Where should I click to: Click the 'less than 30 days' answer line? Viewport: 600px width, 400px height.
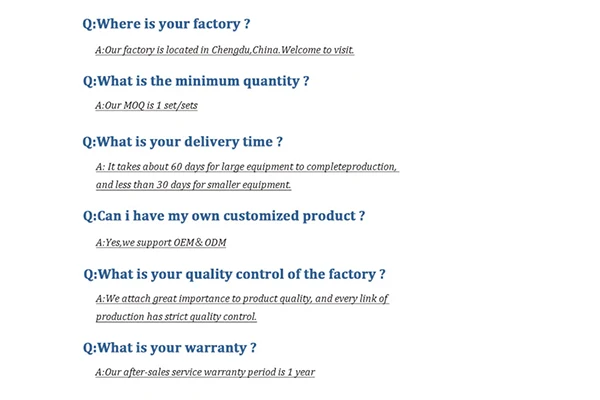click(193, 184)
